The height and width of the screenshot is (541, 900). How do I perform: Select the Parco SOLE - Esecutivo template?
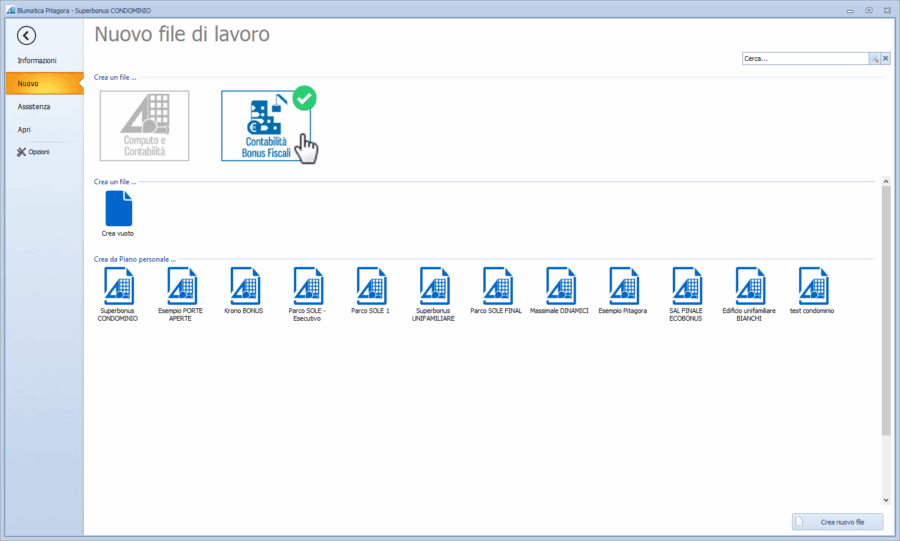tap(307, 294)
